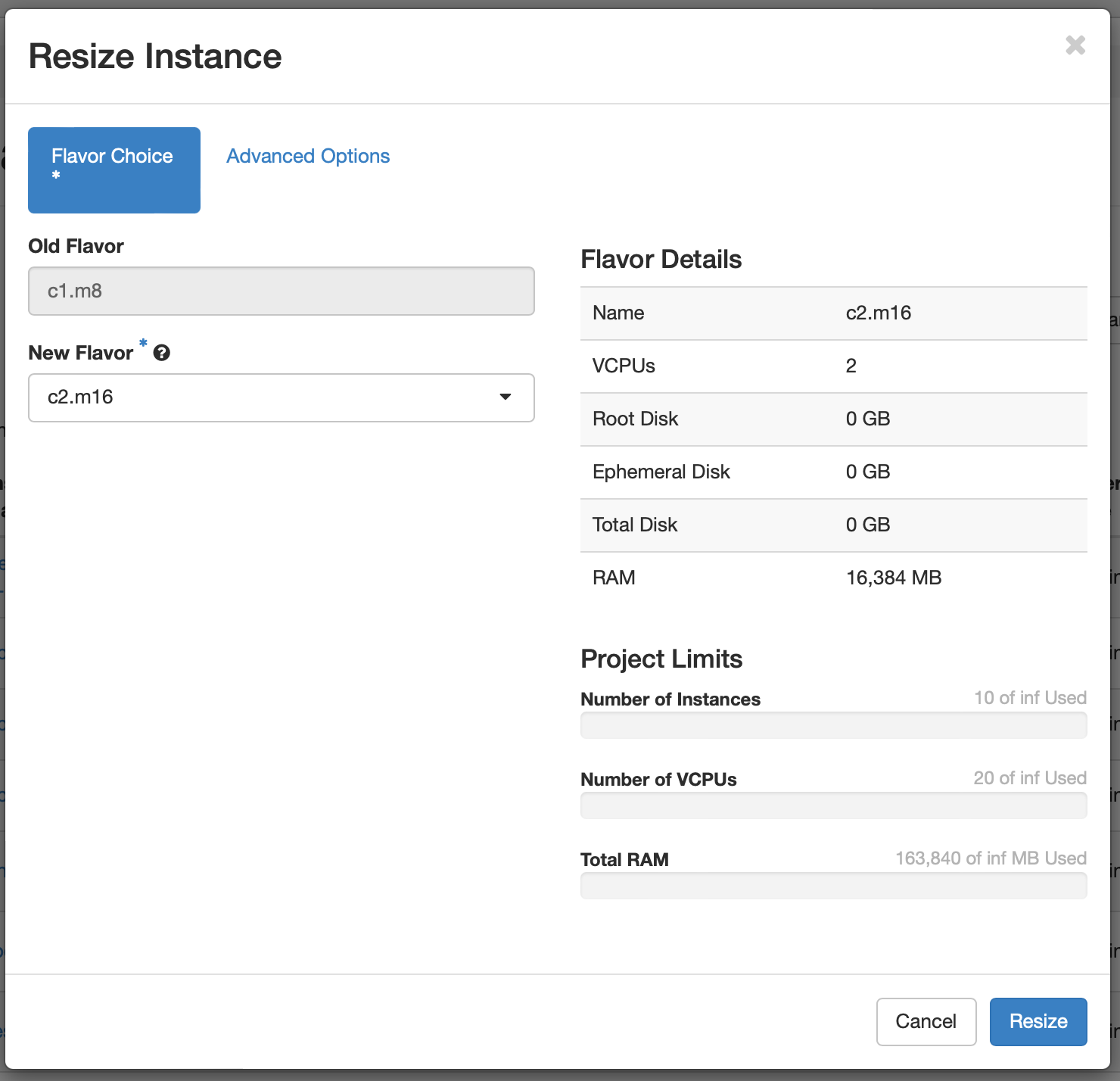Click '163,840 of inf MB Used' text
This screenshot has height=1081, width=1120.
click(x=991, y=858)
